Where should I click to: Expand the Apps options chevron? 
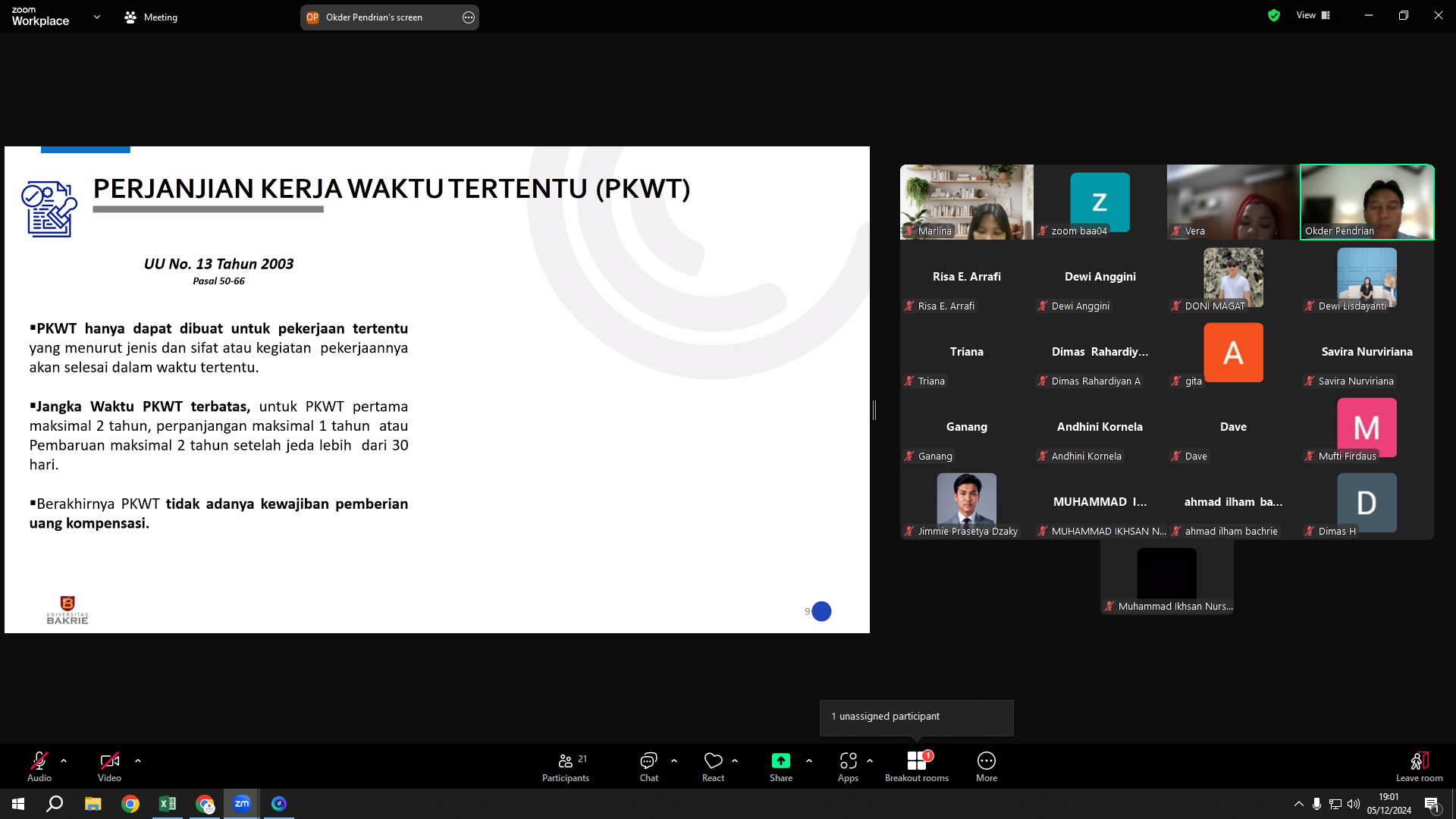coord(870,761)
